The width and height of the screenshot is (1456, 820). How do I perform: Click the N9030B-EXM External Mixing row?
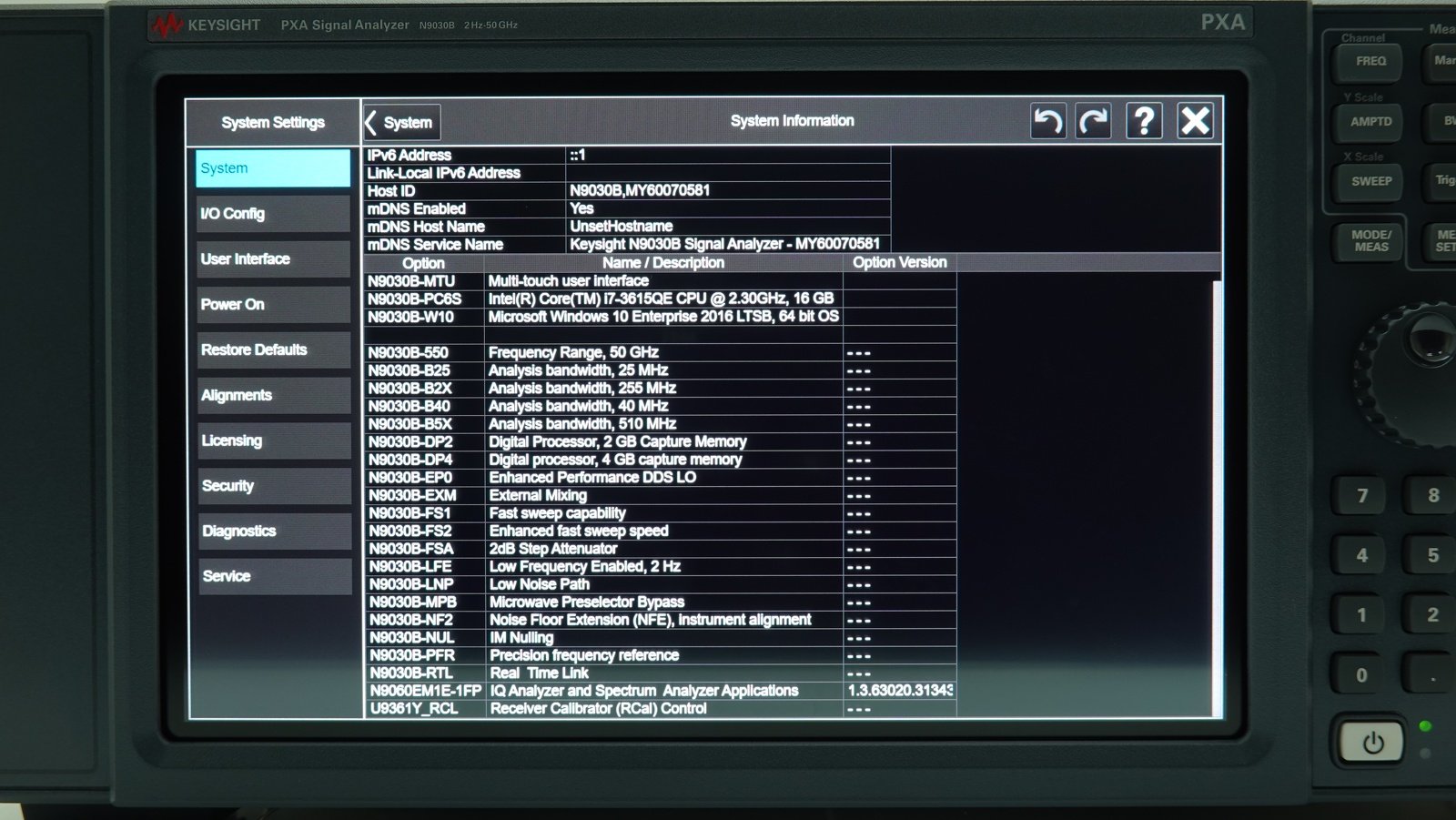point(660,495)
